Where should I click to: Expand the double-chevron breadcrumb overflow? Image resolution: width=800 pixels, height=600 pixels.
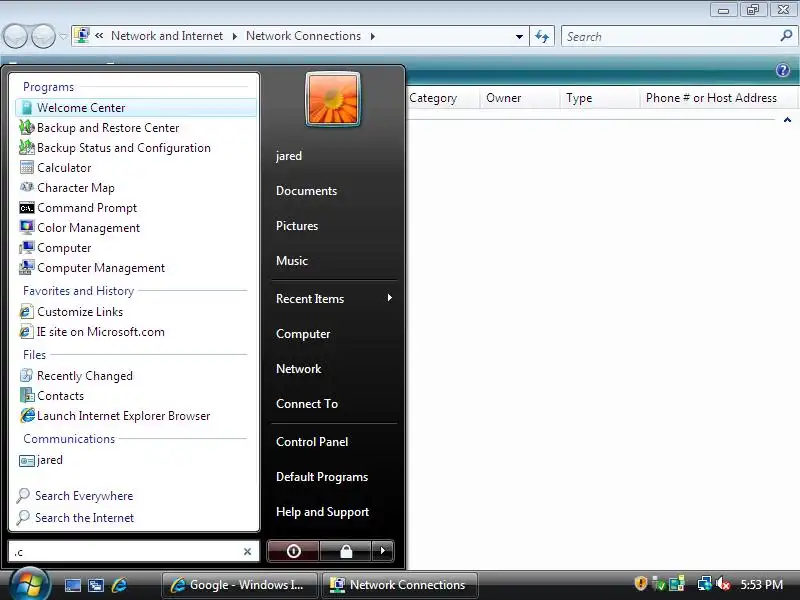[99, 36]
